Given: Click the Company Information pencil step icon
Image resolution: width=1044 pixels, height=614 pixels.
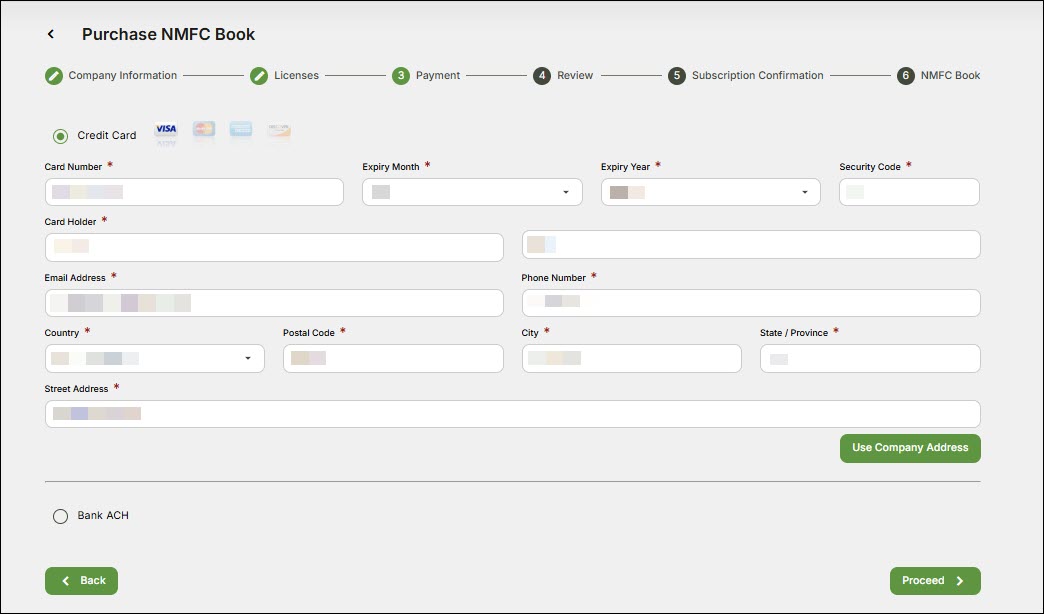Looking at the screenshot, I should point(54,76).
